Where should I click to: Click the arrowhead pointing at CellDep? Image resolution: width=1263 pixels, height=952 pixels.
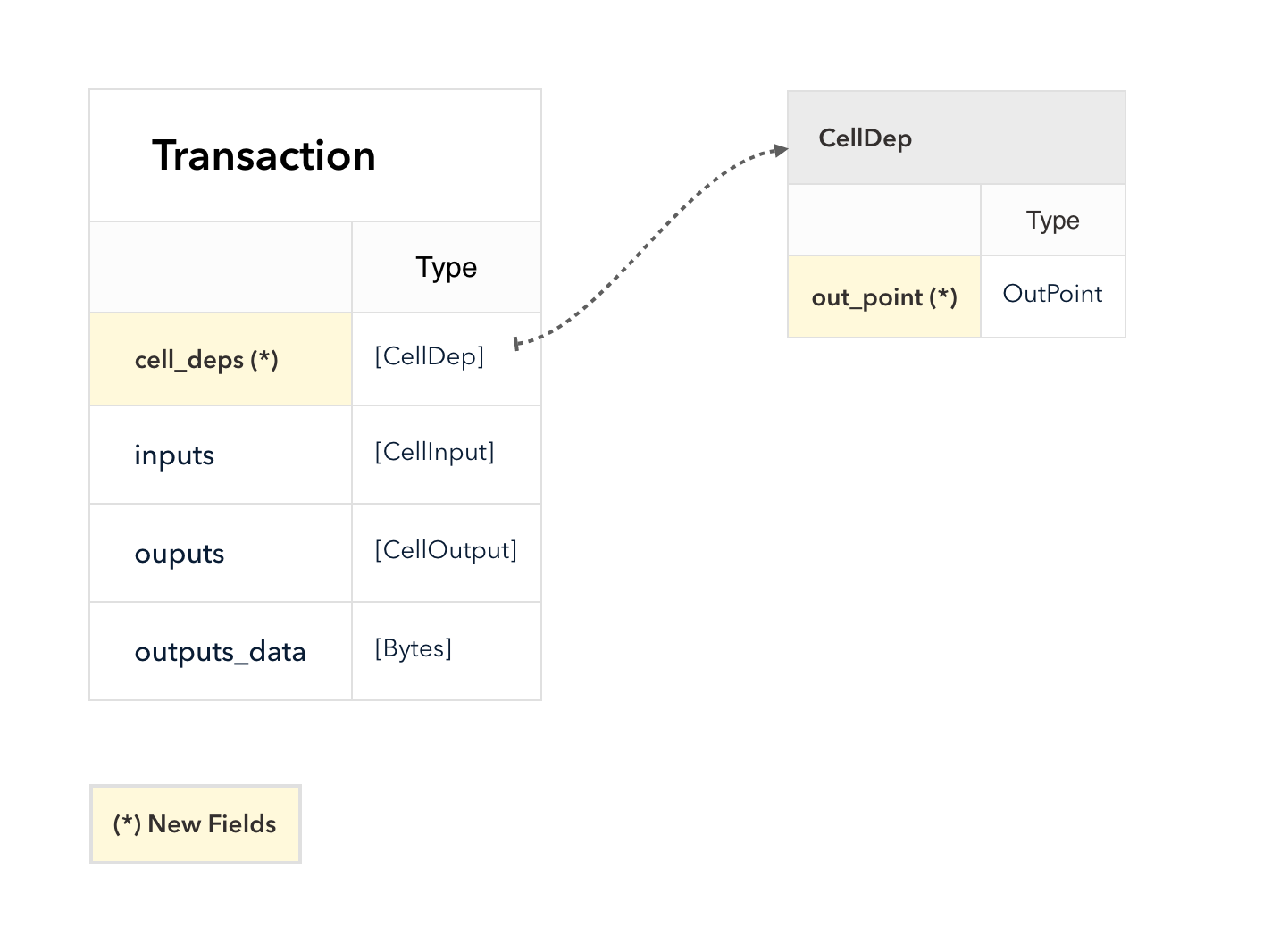[x=781, y=150]
